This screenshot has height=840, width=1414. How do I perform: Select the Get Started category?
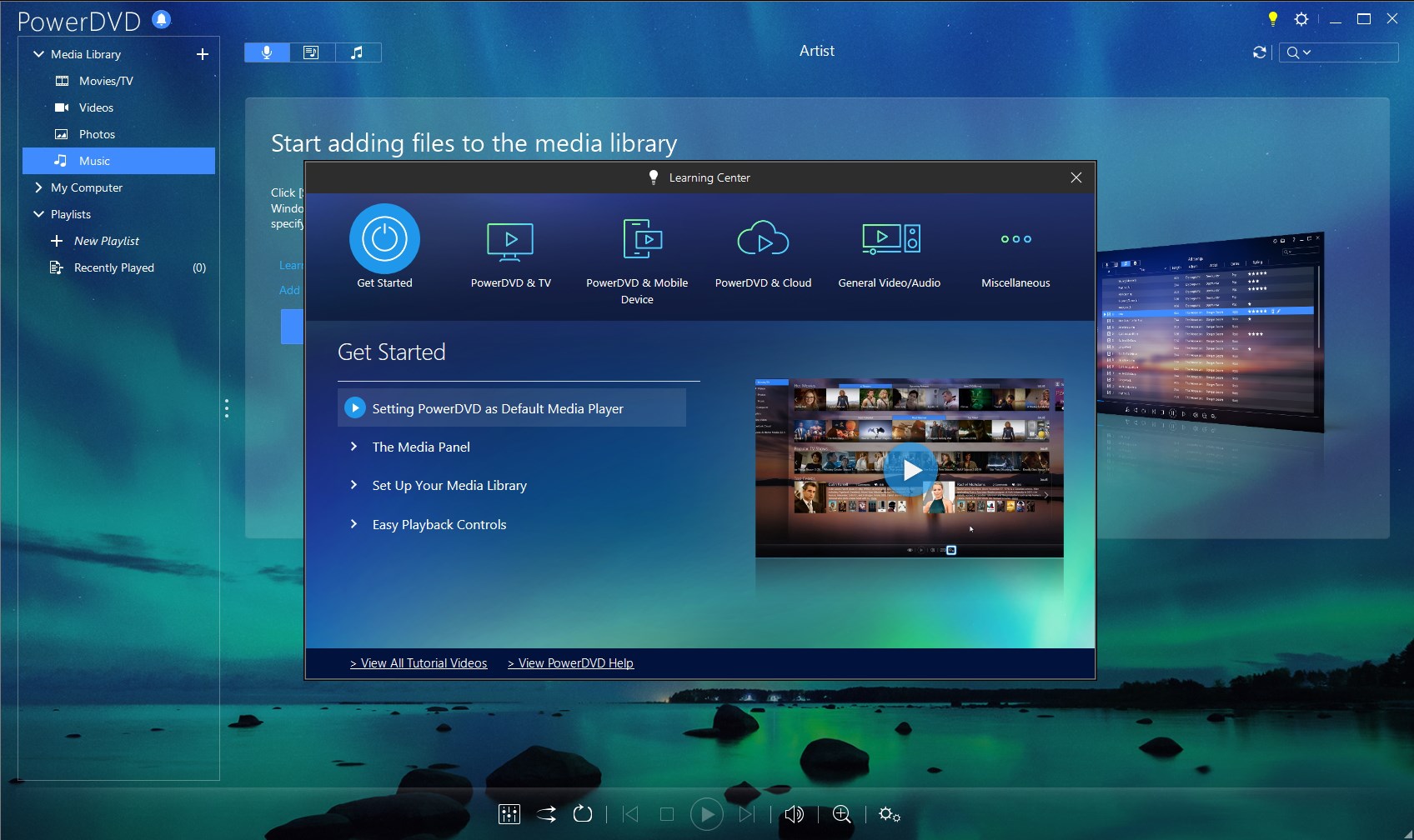click(x=384, y=247)
